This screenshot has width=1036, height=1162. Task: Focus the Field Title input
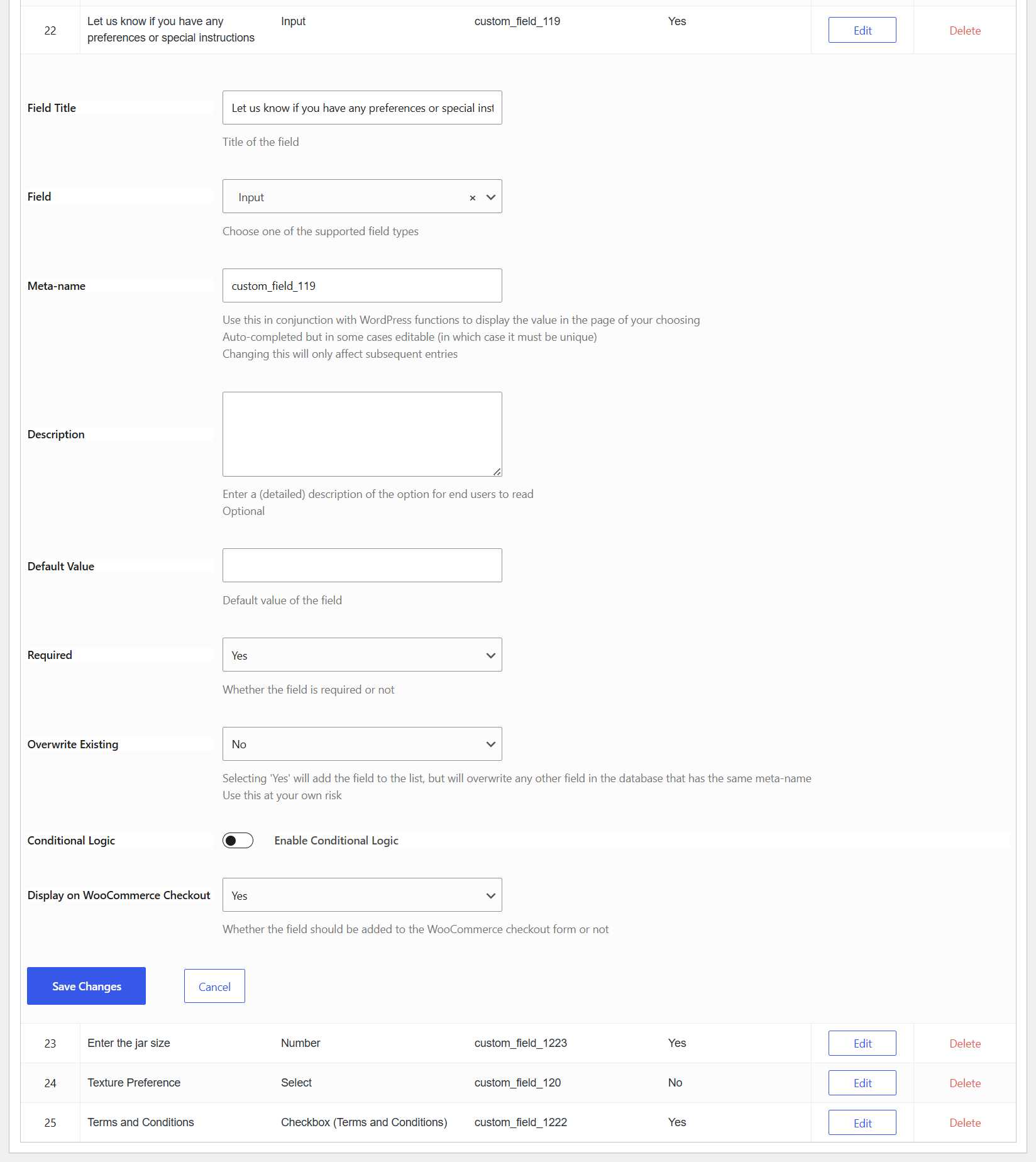pyautogui.click(x=362, y=108)
